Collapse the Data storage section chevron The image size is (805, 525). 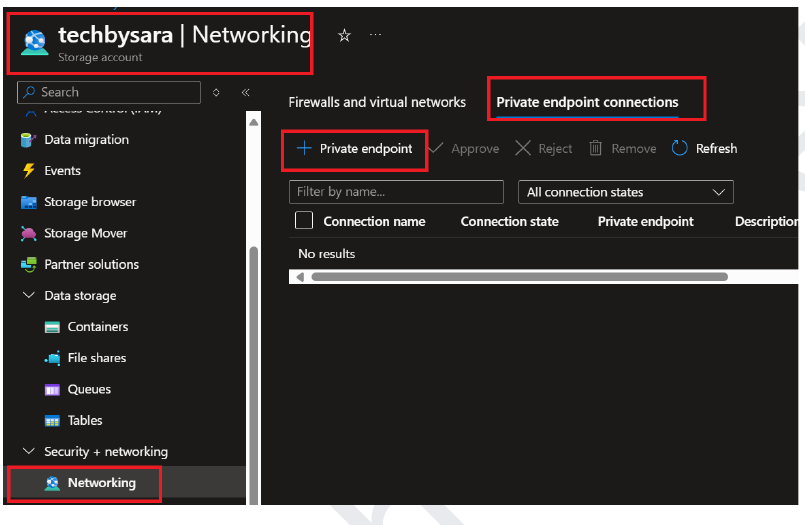29,295
